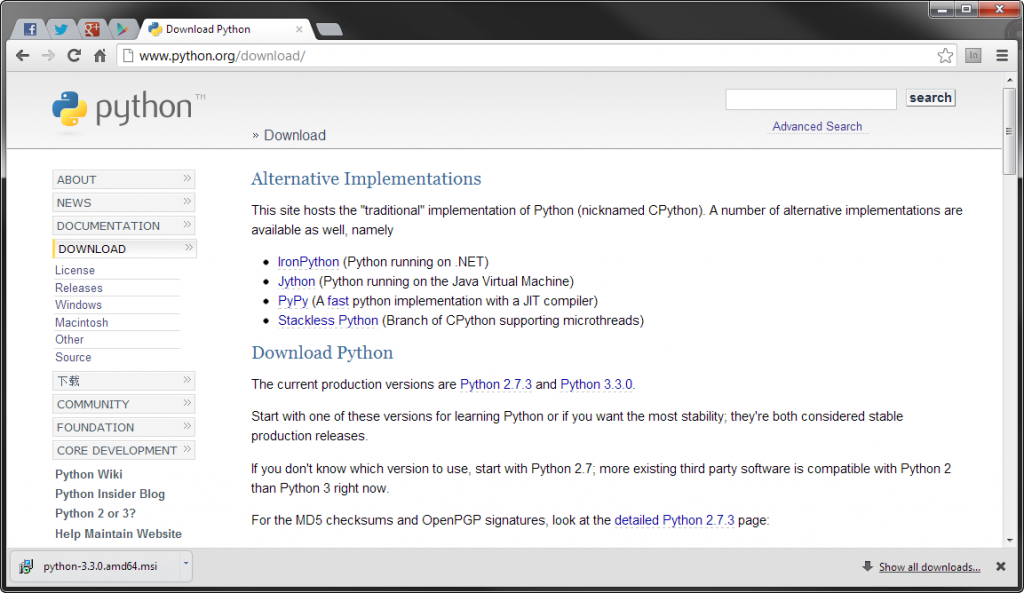Go forward to the next page

pyautogui.click(x=48, y=56)
